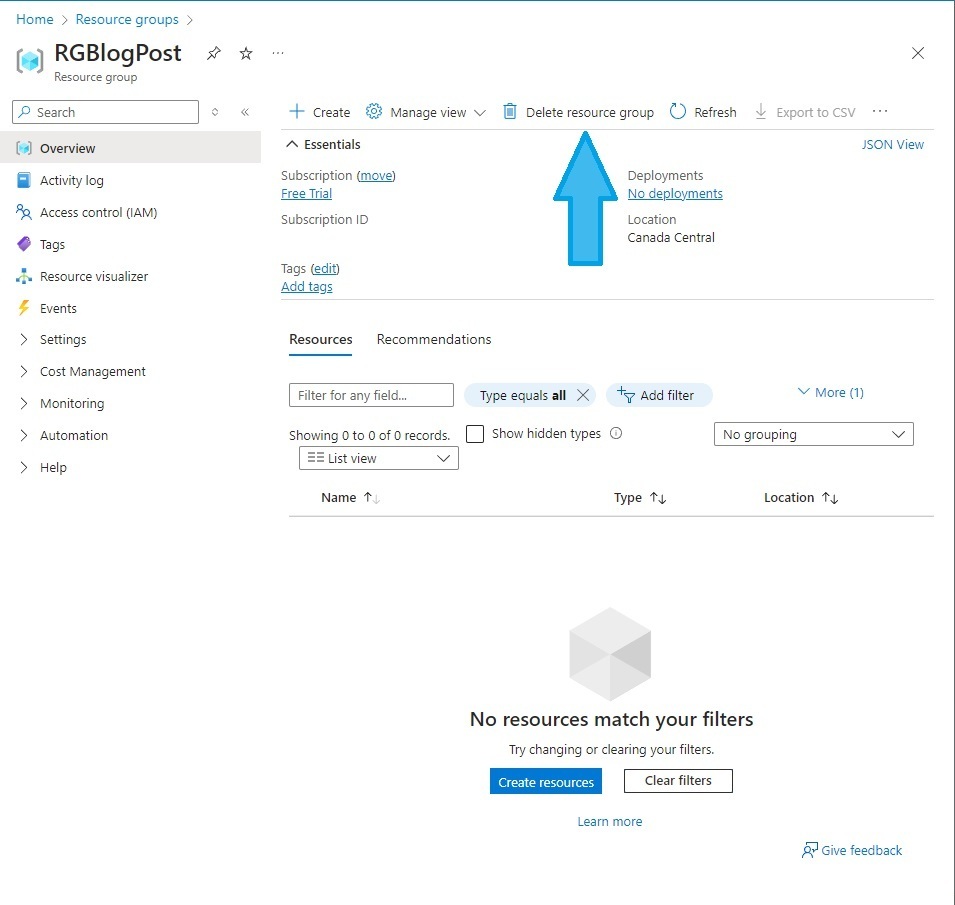Sort by Location column
This screenshot has width=955, height=905.
pyautogui.click(x=801, y=498)
